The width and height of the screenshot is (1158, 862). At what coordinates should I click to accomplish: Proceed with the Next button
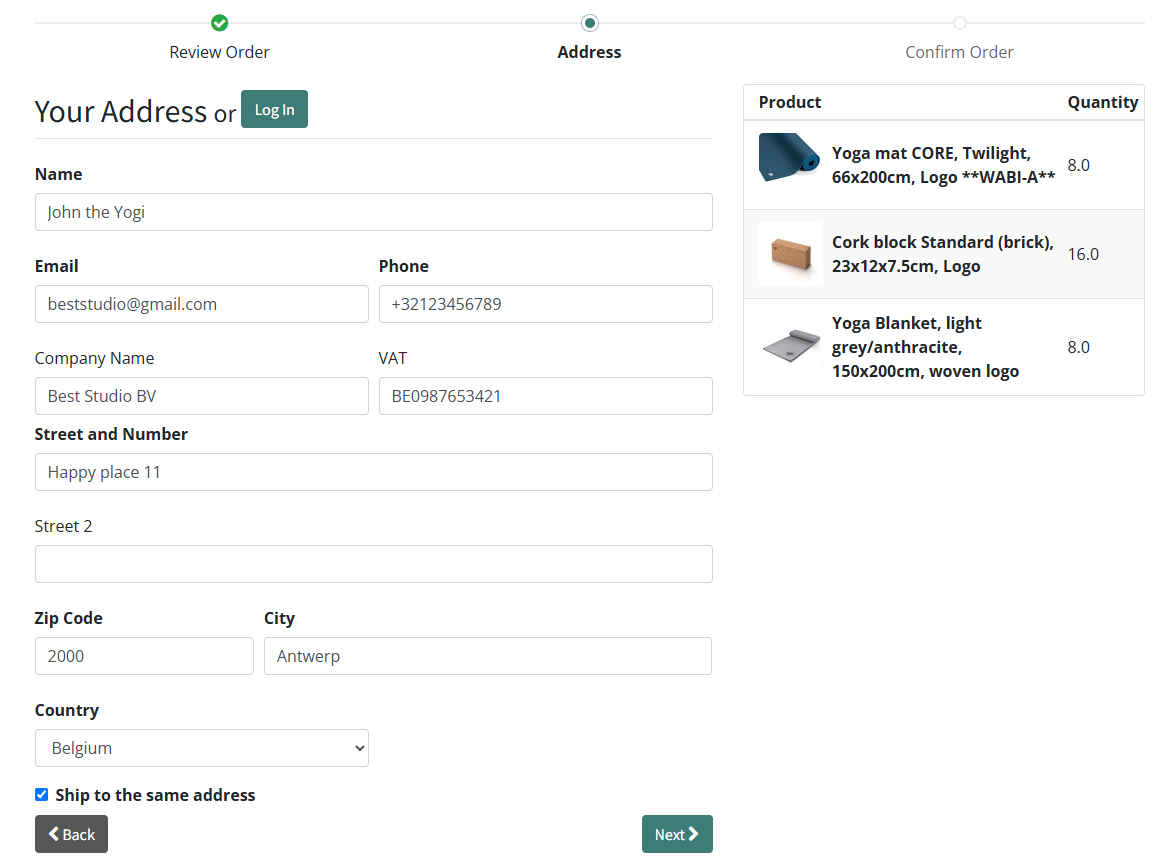677,834
